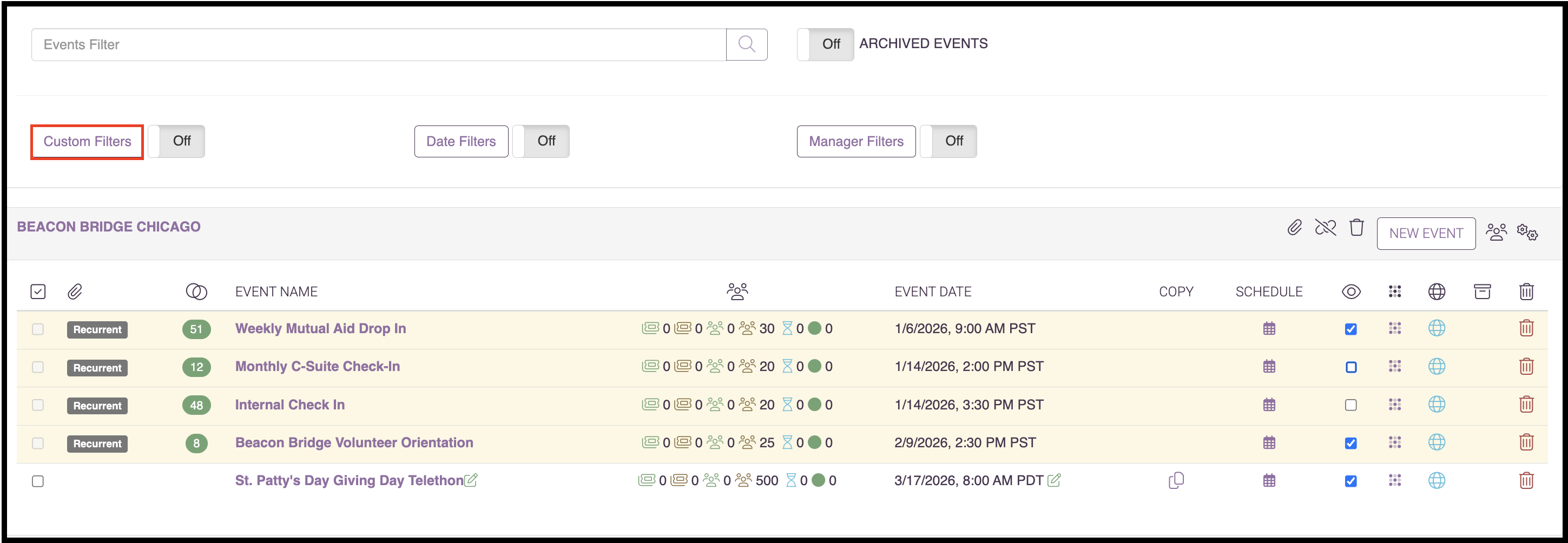Viewport: 1568px width, 543px height.
Task: Check the select-all checkbox in table header
Action: tap(38, 292)
